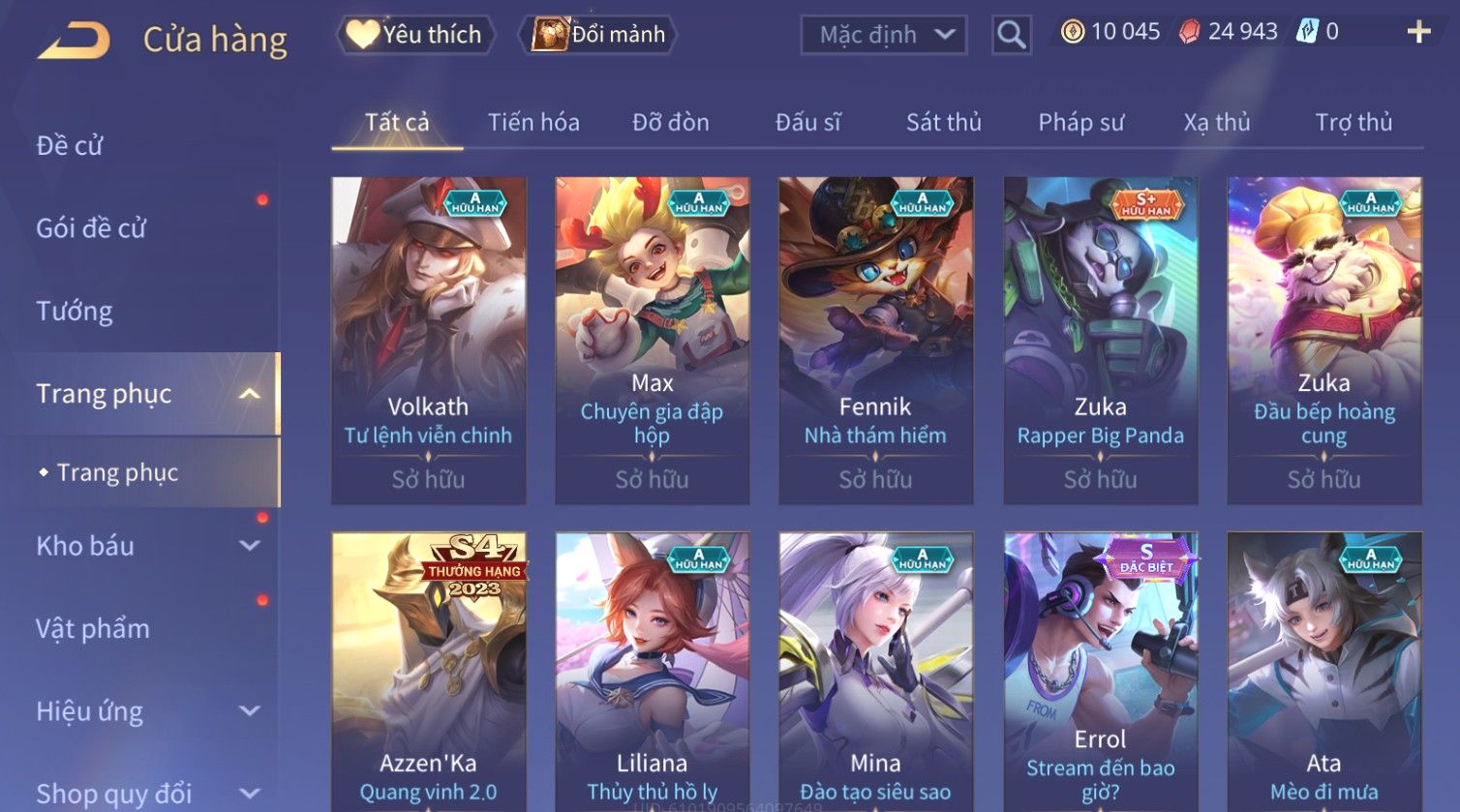Viewport: 1460px width, 812px height.
Task: Collapse the Trang phục sidebar section
Action: coord(249,394)
